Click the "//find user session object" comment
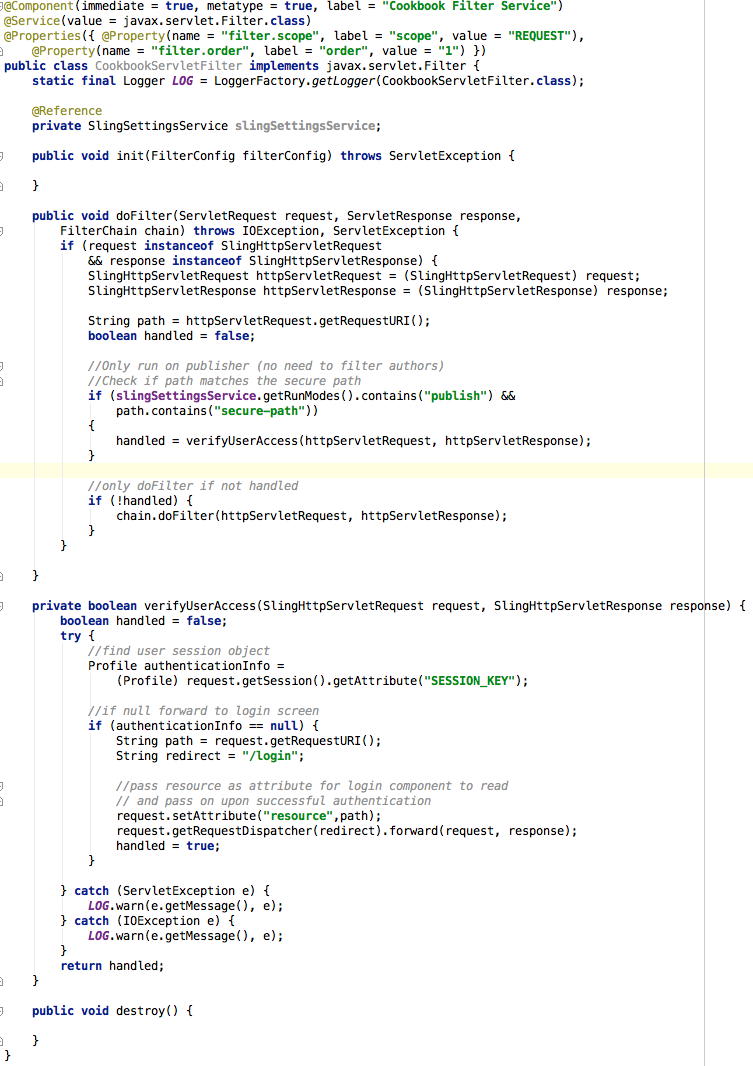 coord(179,651)
